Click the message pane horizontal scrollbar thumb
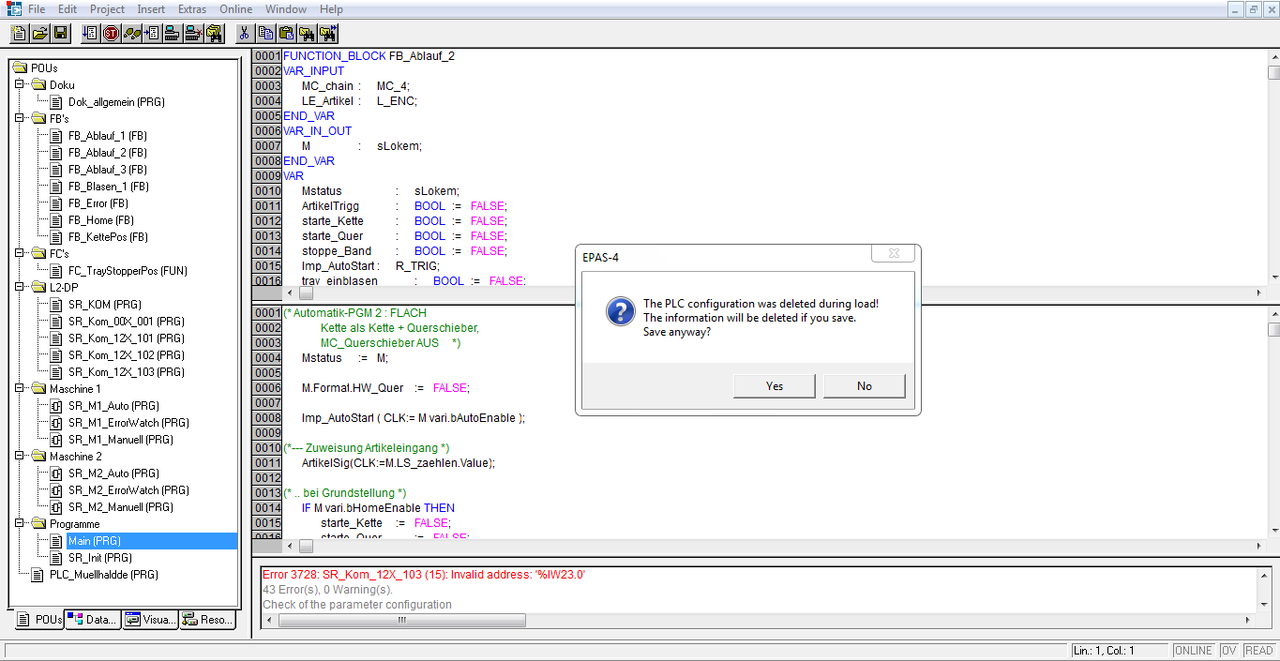 [x=402, y=620]
